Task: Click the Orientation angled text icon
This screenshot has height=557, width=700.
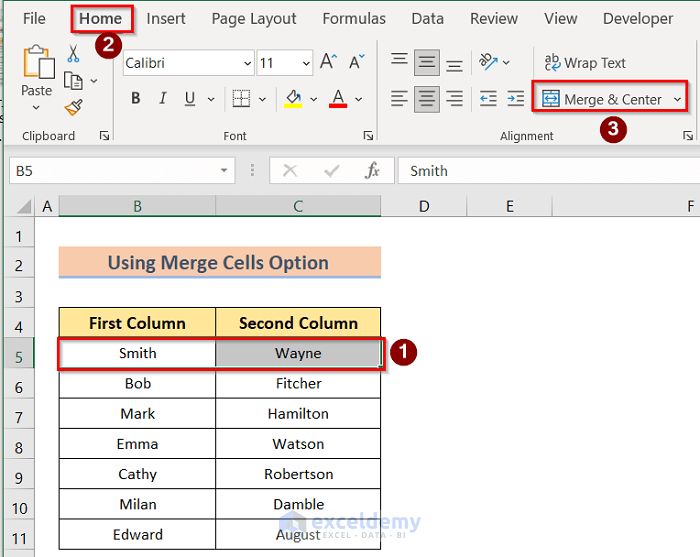Action: click(488, 62)
